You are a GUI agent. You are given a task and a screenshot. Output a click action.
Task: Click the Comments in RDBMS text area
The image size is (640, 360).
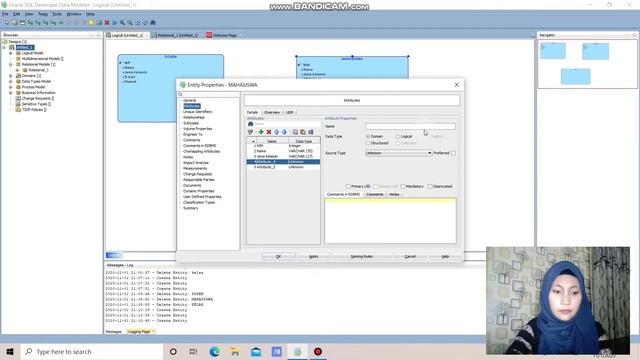pyautogui.click(x=391, y=221)
